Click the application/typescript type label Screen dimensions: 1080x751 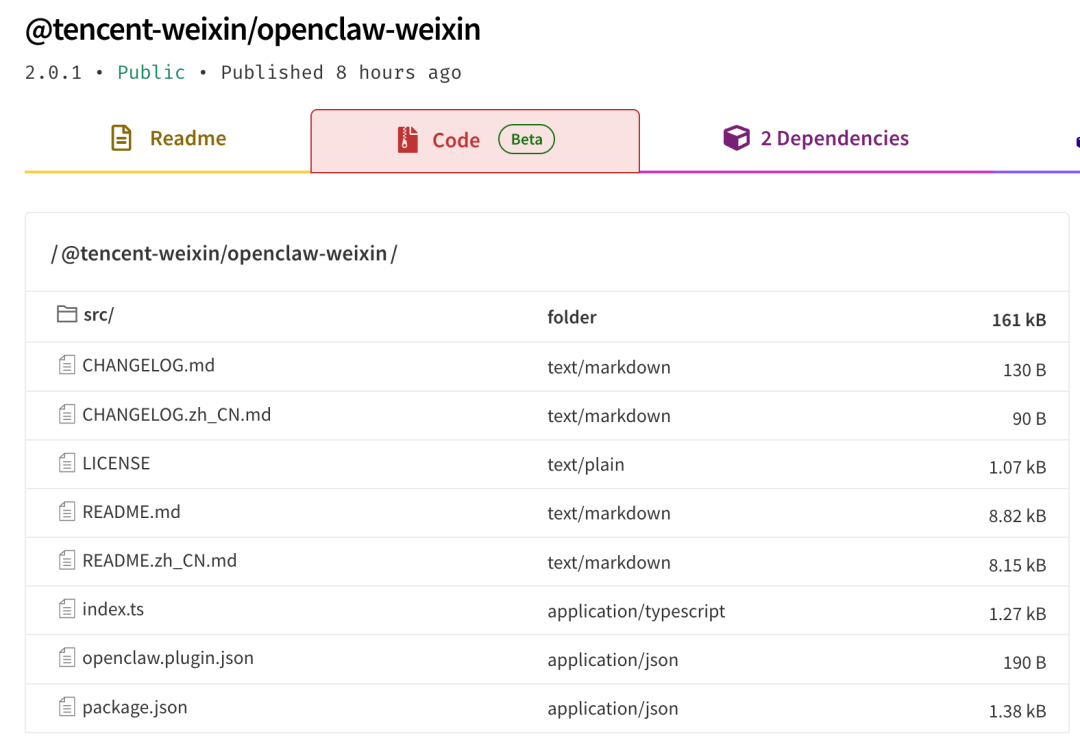click(x=636, y=612)
